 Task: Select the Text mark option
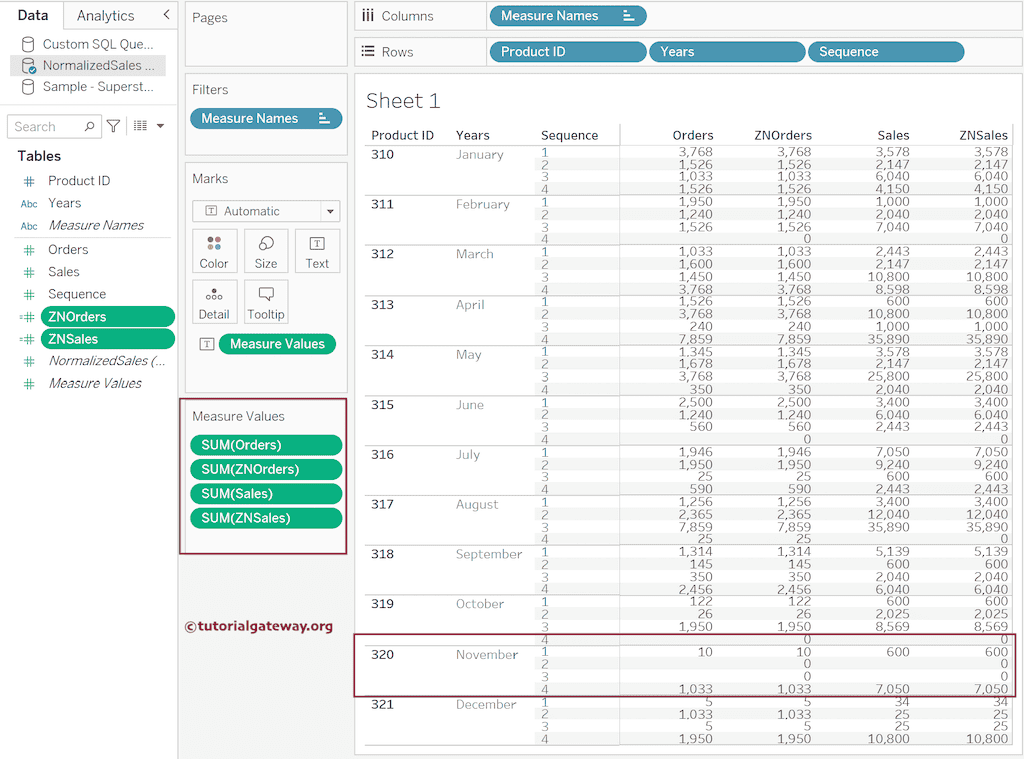point(317,251)
